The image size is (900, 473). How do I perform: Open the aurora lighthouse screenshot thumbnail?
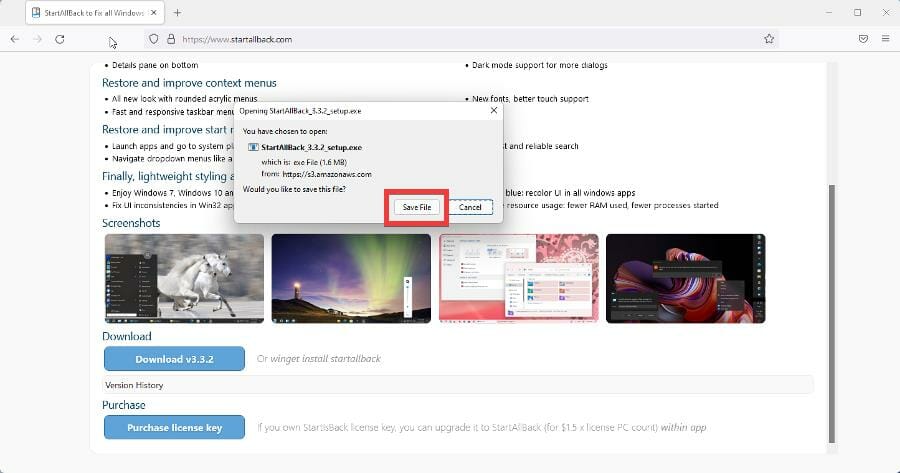pyautogui.click(x=351, y=278)
